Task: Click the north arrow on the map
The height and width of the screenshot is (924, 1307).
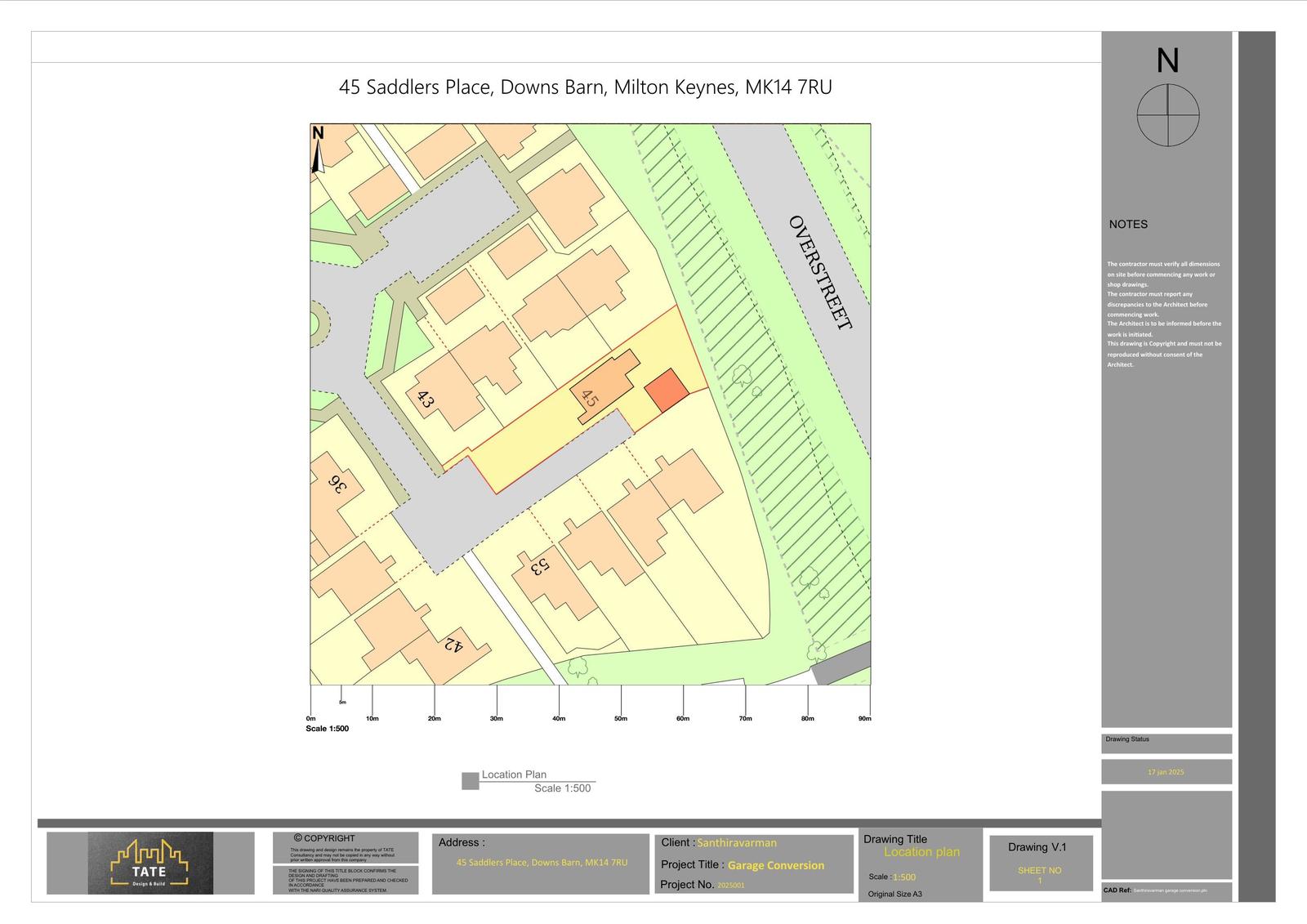Action: tap(318, 151)
